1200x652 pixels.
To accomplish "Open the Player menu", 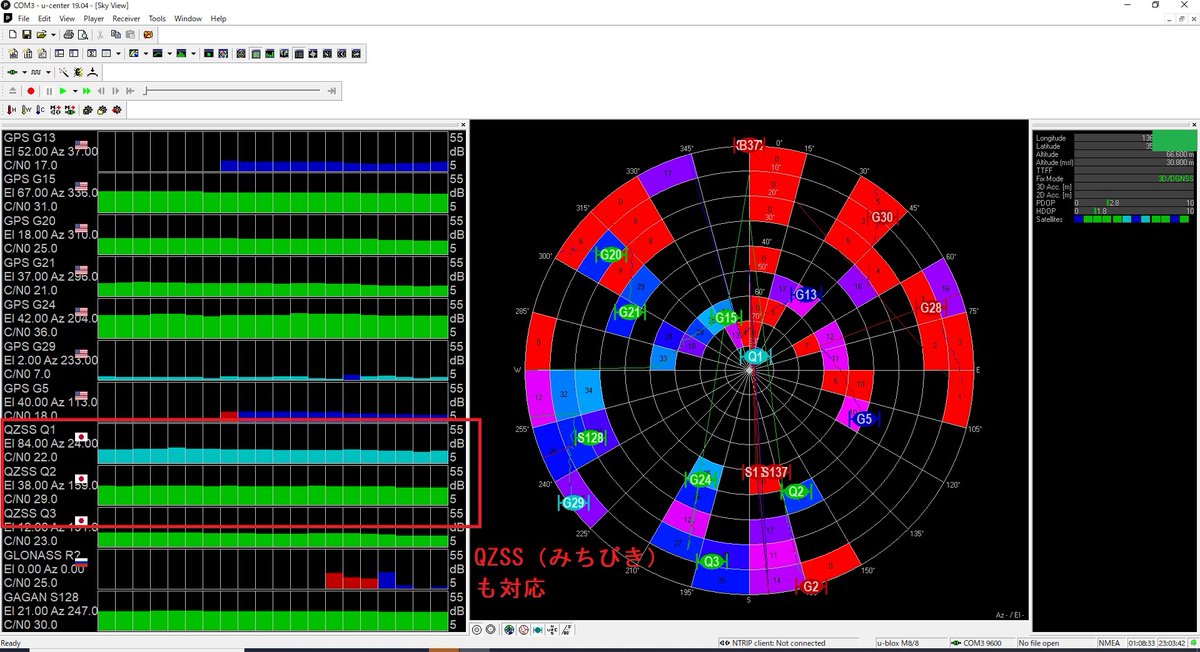I will click(x=94, y=19).
